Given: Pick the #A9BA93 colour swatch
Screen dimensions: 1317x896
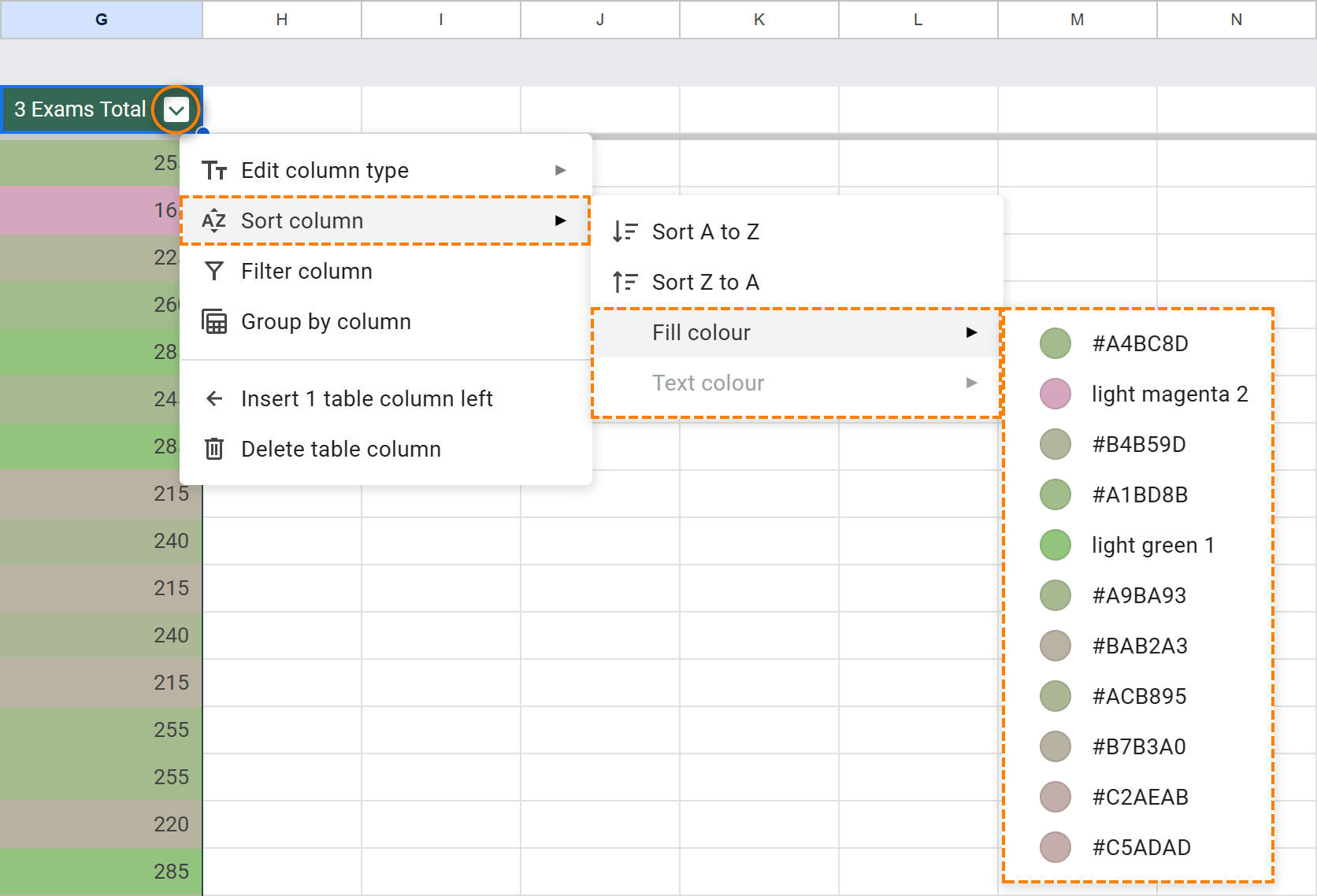Looking at the screenshot, I should (1055, 595).
